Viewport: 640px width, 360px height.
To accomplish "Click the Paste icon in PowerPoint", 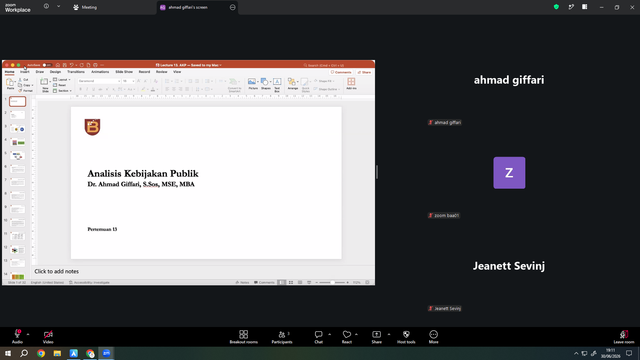I will 10,83.
